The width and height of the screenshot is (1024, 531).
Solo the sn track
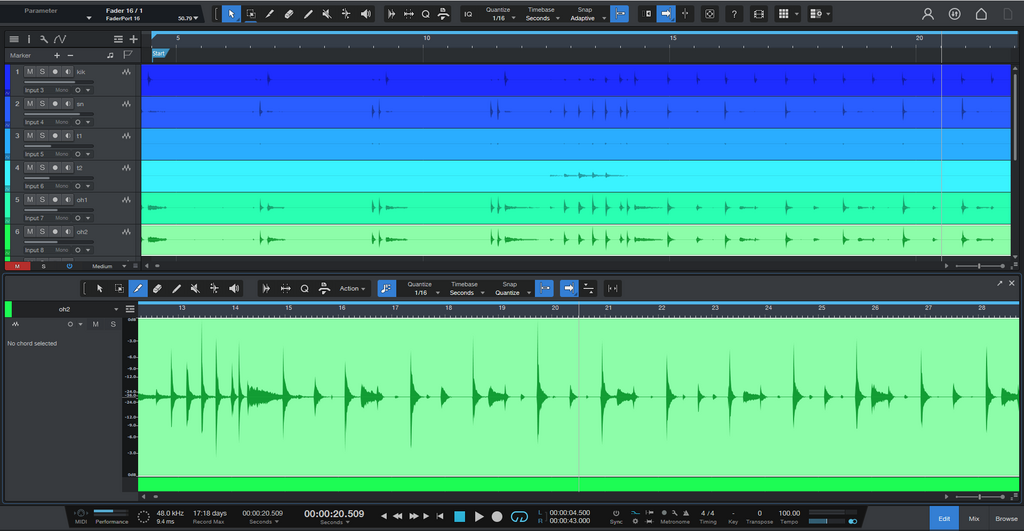point(42,104)
